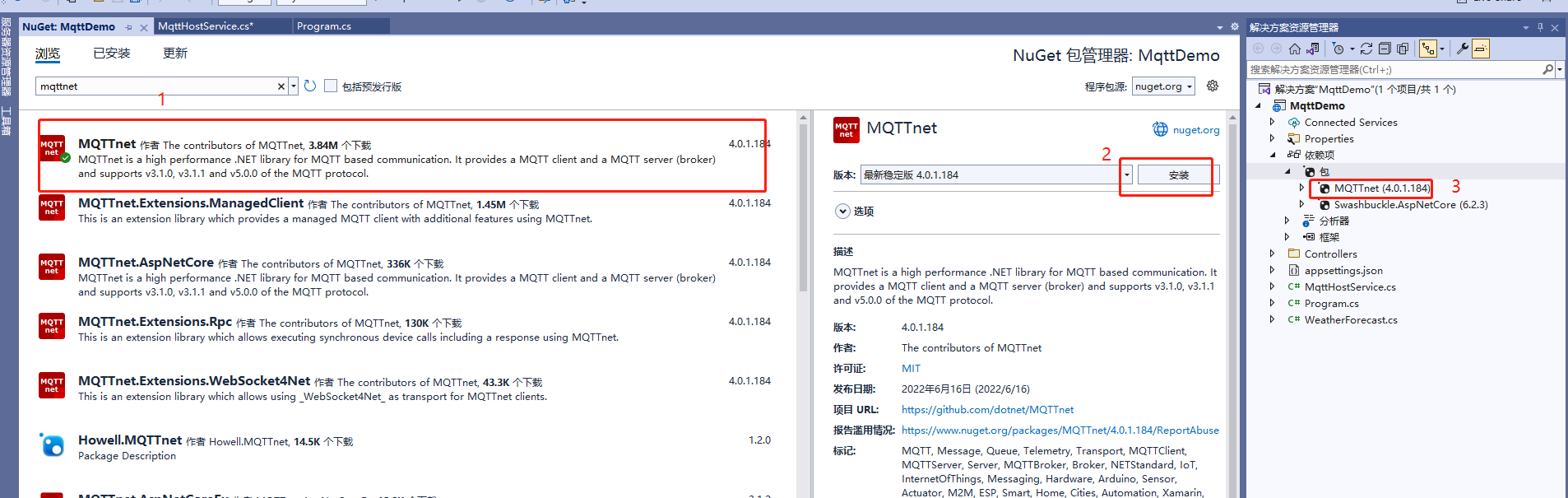Select WeatherForecast.cs in Solution Explorer
Screen dimensions: 1568x498
(1351, 320)
